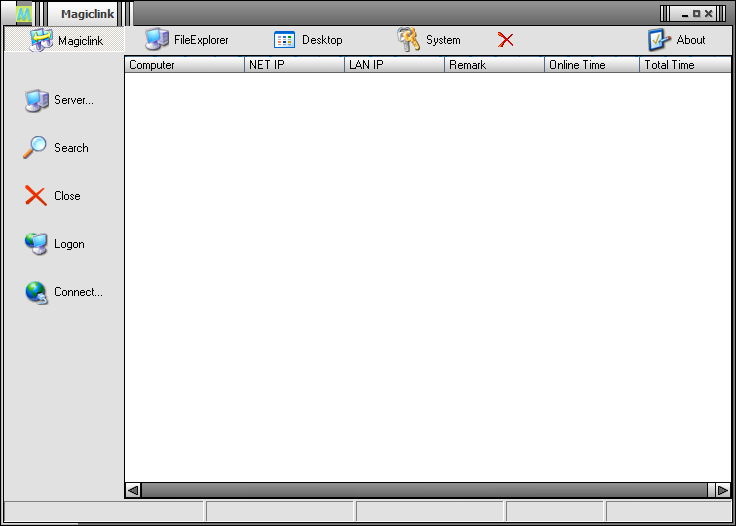Click the NET IP column header

tap(294, 65)
